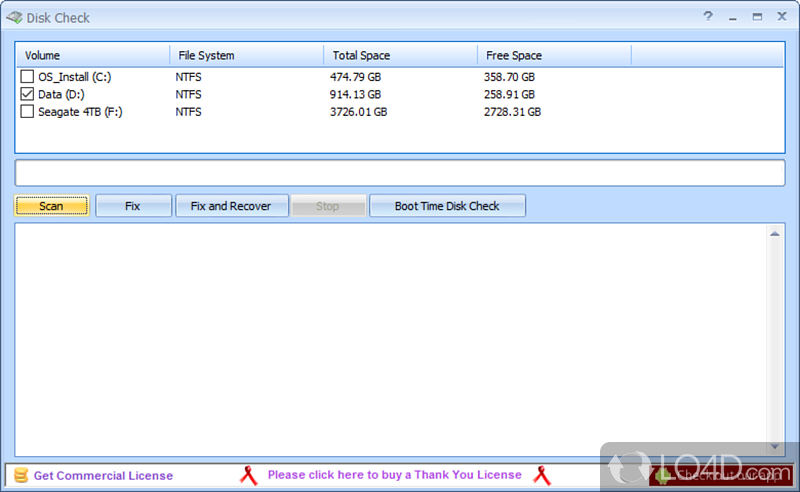Click the gold coins commercial license icon

tap(21, 475)
